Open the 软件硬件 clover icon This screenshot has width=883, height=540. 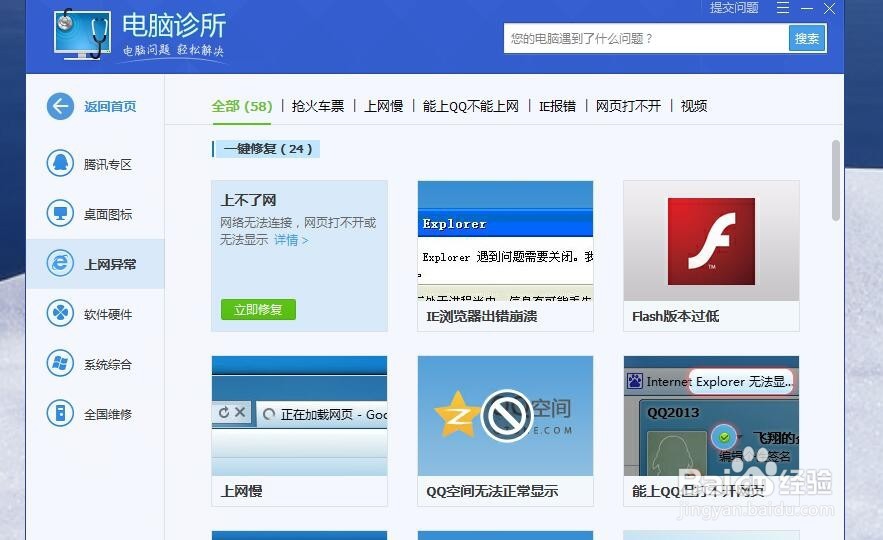point(60,314)
